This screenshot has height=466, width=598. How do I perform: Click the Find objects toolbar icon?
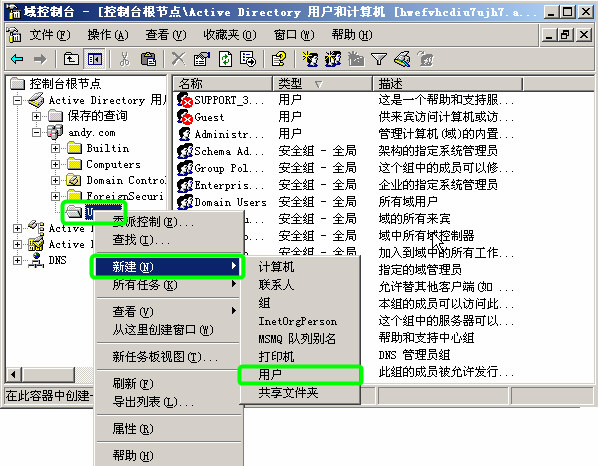(x=402, y=59)
